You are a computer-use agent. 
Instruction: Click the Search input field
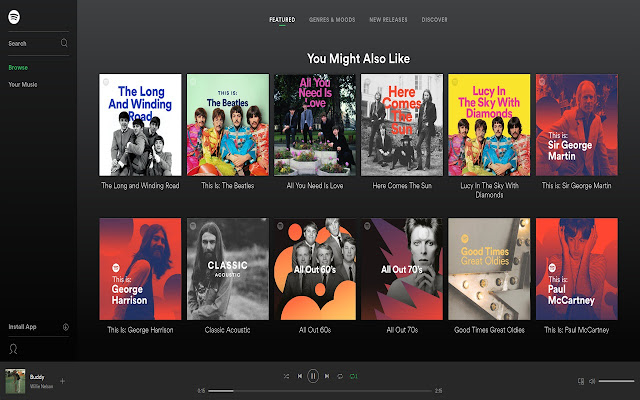coord(38,43)
